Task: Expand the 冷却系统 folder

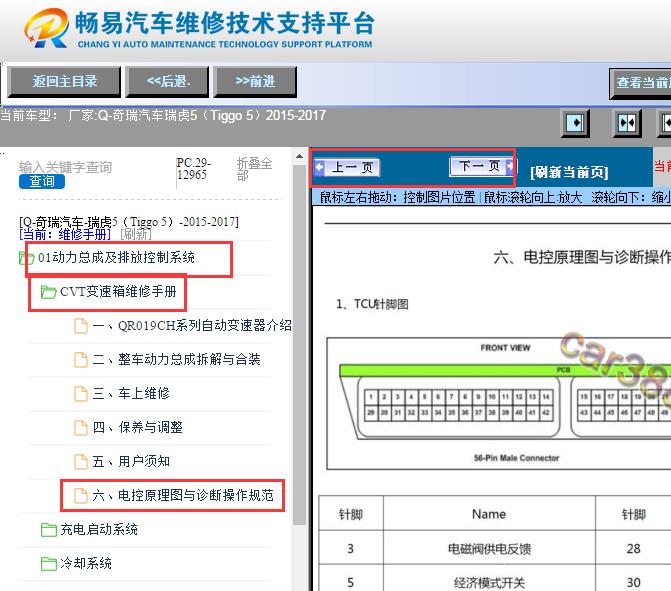Action: (x=86, y=563)
